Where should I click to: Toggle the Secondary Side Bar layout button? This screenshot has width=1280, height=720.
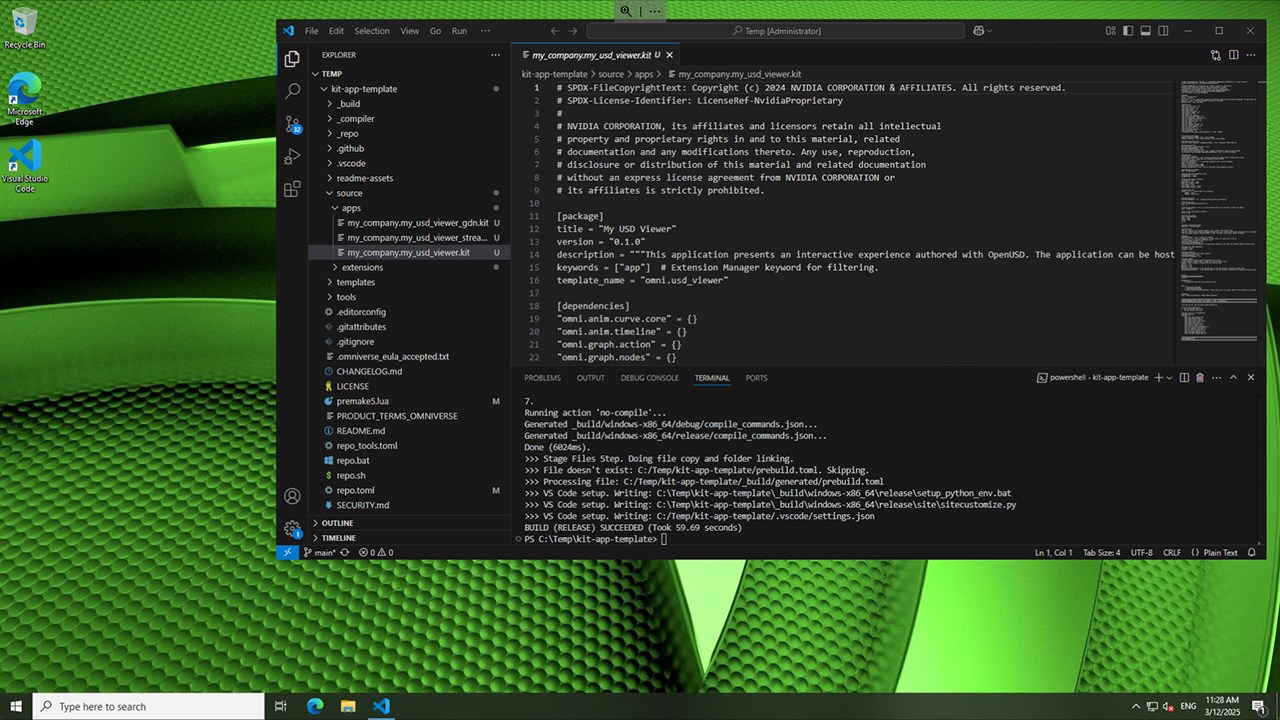(1164, 31)
